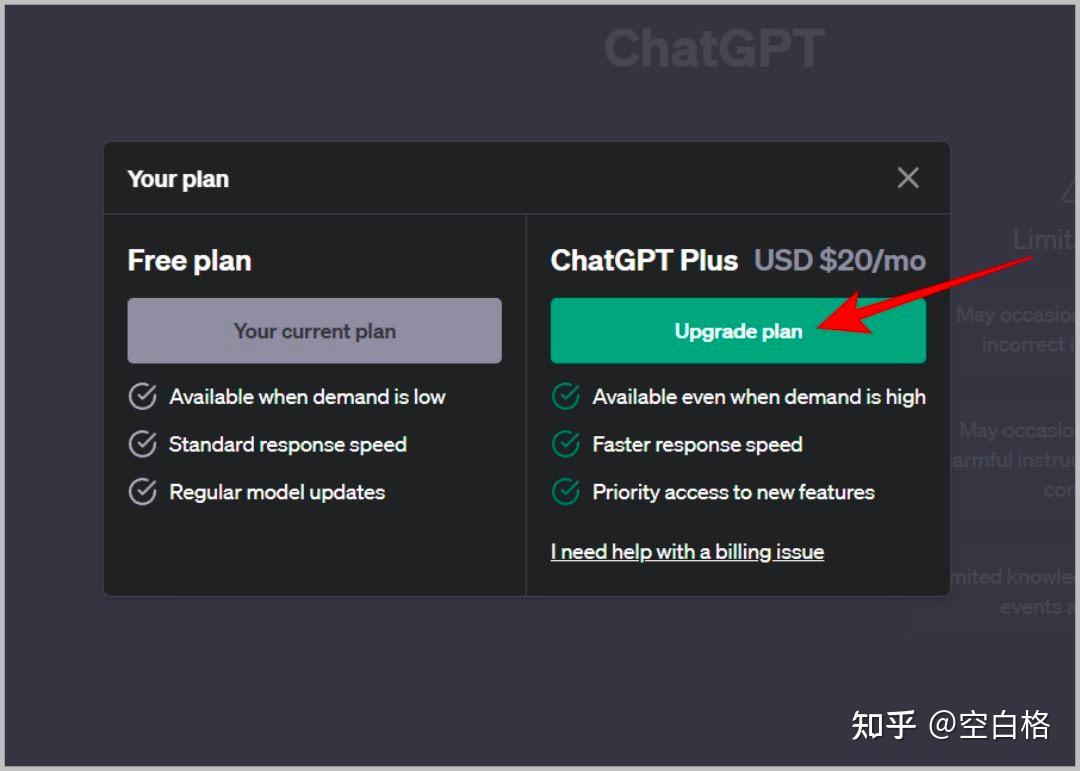
Task: Click the Priority access to new features text
Action: (x=733, y=492)
